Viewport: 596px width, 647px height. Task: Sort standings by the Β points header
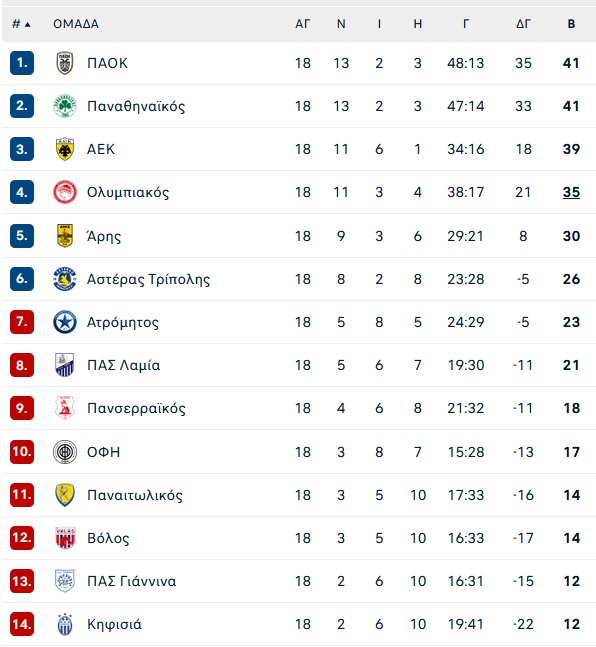(571, 24)
